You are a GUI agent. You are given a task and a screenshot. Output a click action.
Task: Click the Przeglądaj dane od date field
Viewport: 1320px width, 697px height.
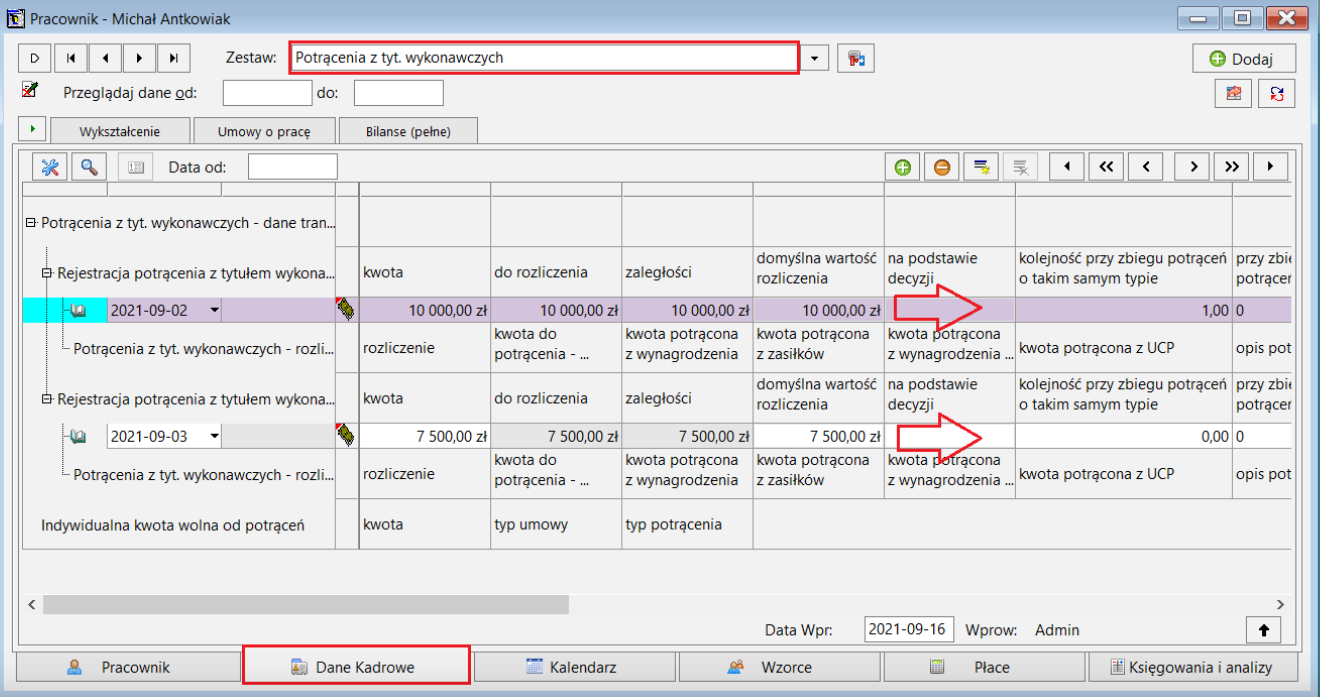[267, 93]
